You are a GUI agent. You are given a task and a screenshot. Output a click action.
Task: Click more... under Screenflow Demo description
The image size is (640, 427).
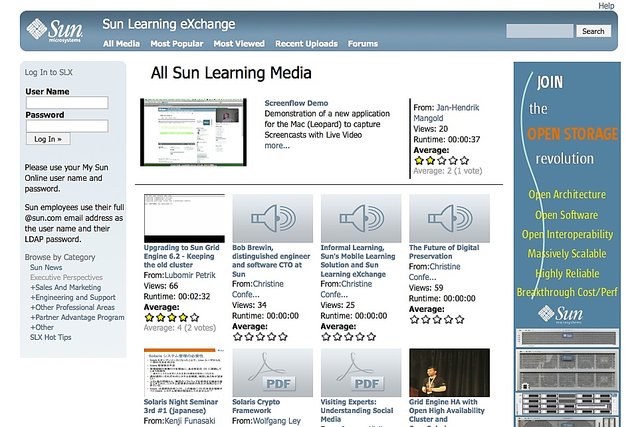coord(277,146)
